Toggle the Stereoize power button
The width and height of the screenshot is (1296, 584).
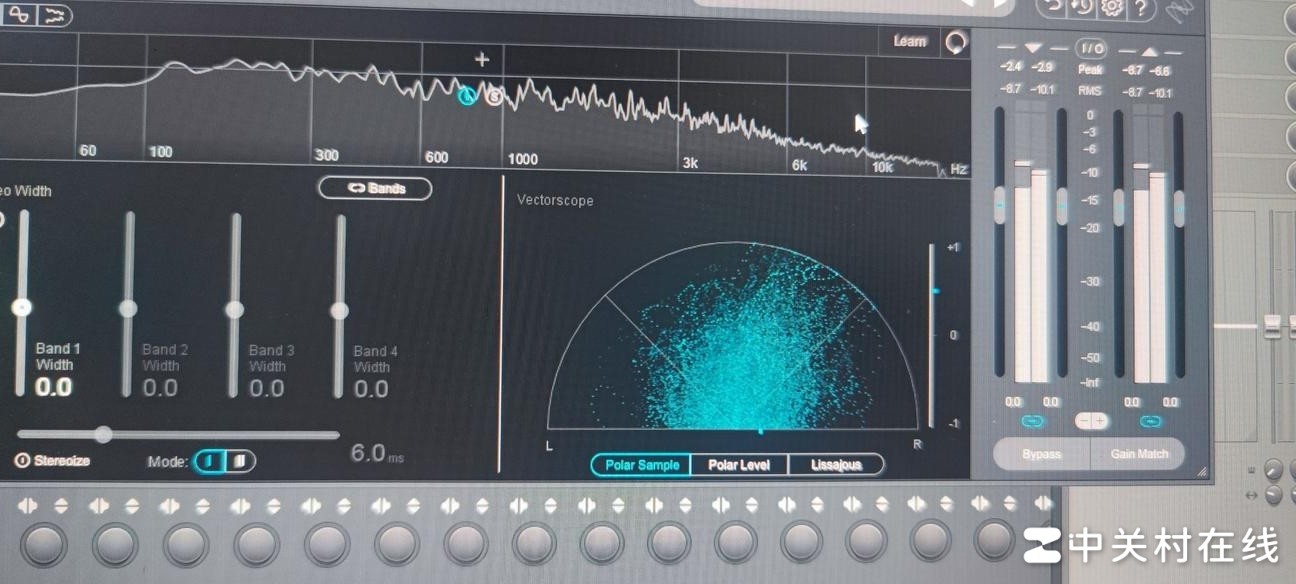point(22,461)
